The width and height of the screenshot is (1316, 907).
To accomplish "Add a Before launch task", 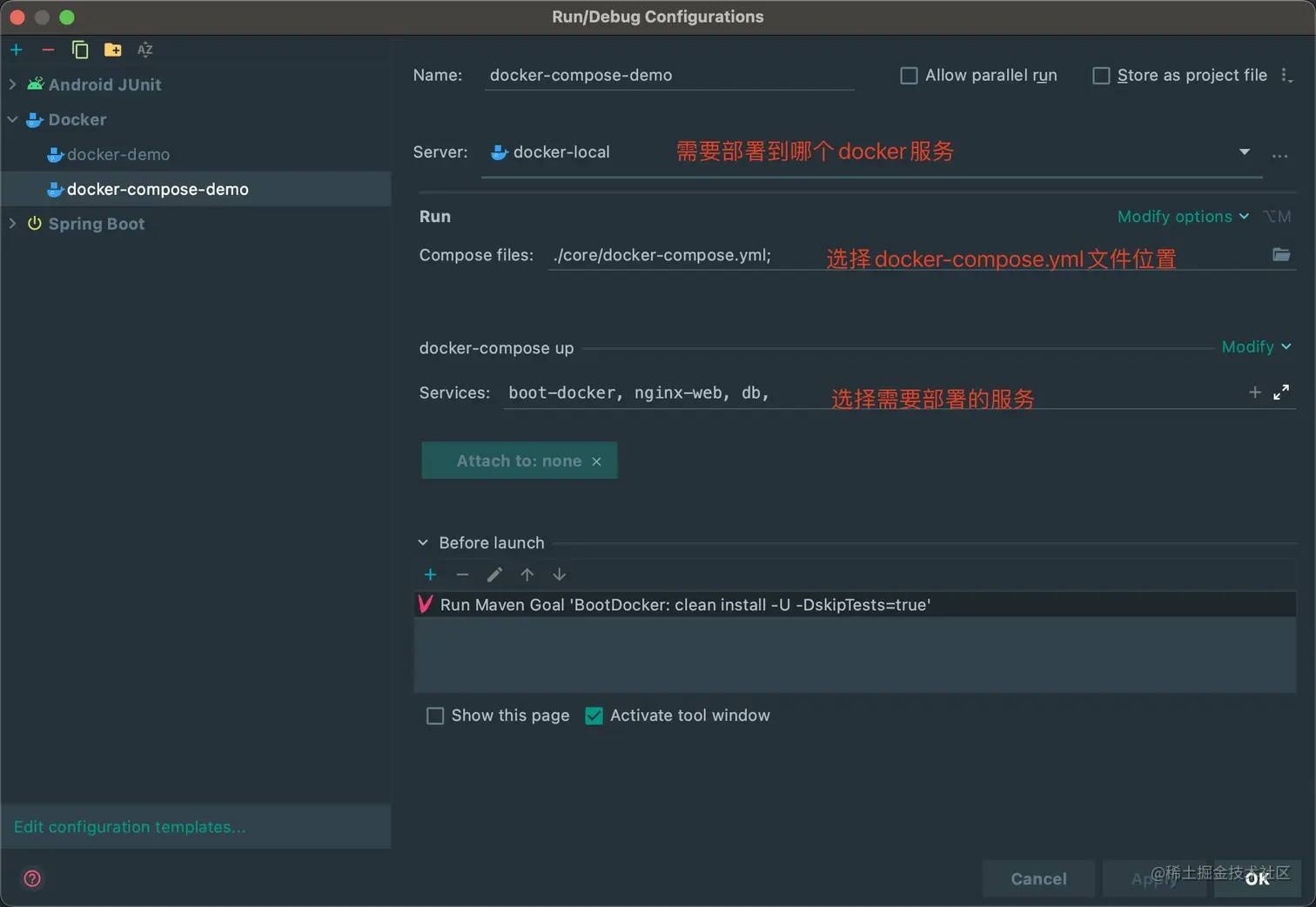I will pos(430,574).
